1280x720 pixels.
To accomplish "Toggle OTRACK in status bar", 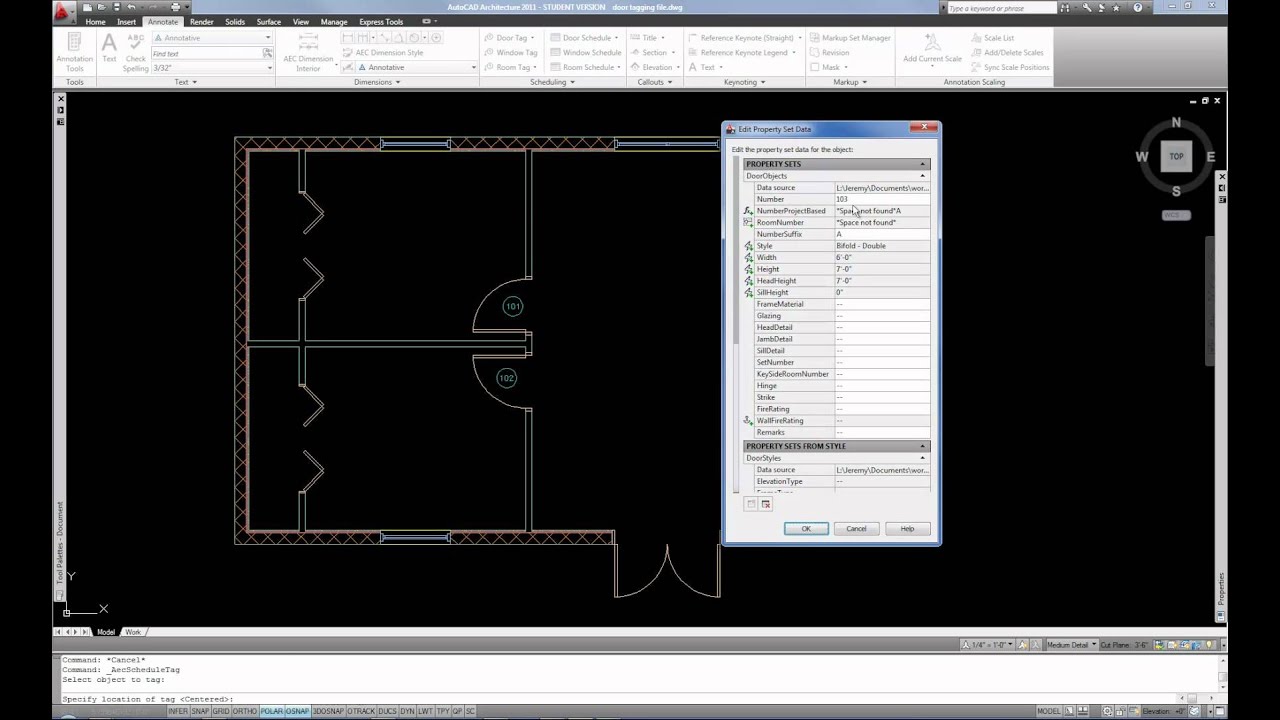I will [x=360, y=711].
